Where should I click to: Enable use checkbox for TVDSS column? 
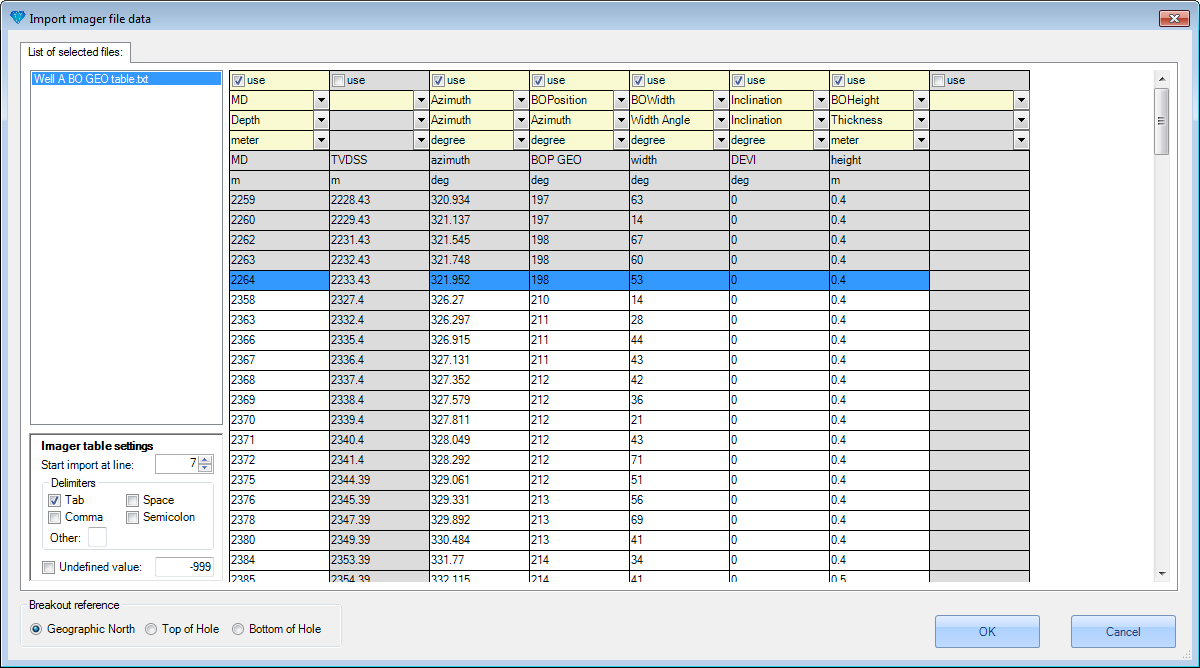[338, 81]
